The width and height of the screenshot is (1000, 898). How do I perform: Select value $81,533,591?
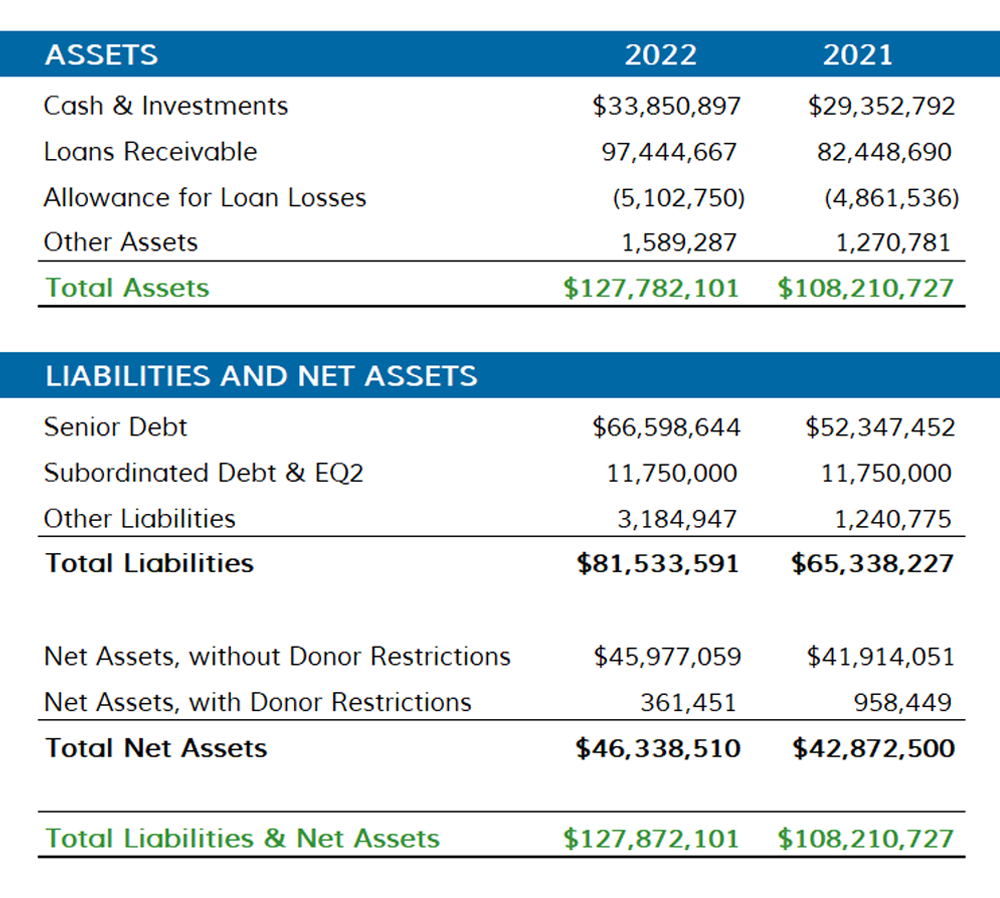pos(658,564)
